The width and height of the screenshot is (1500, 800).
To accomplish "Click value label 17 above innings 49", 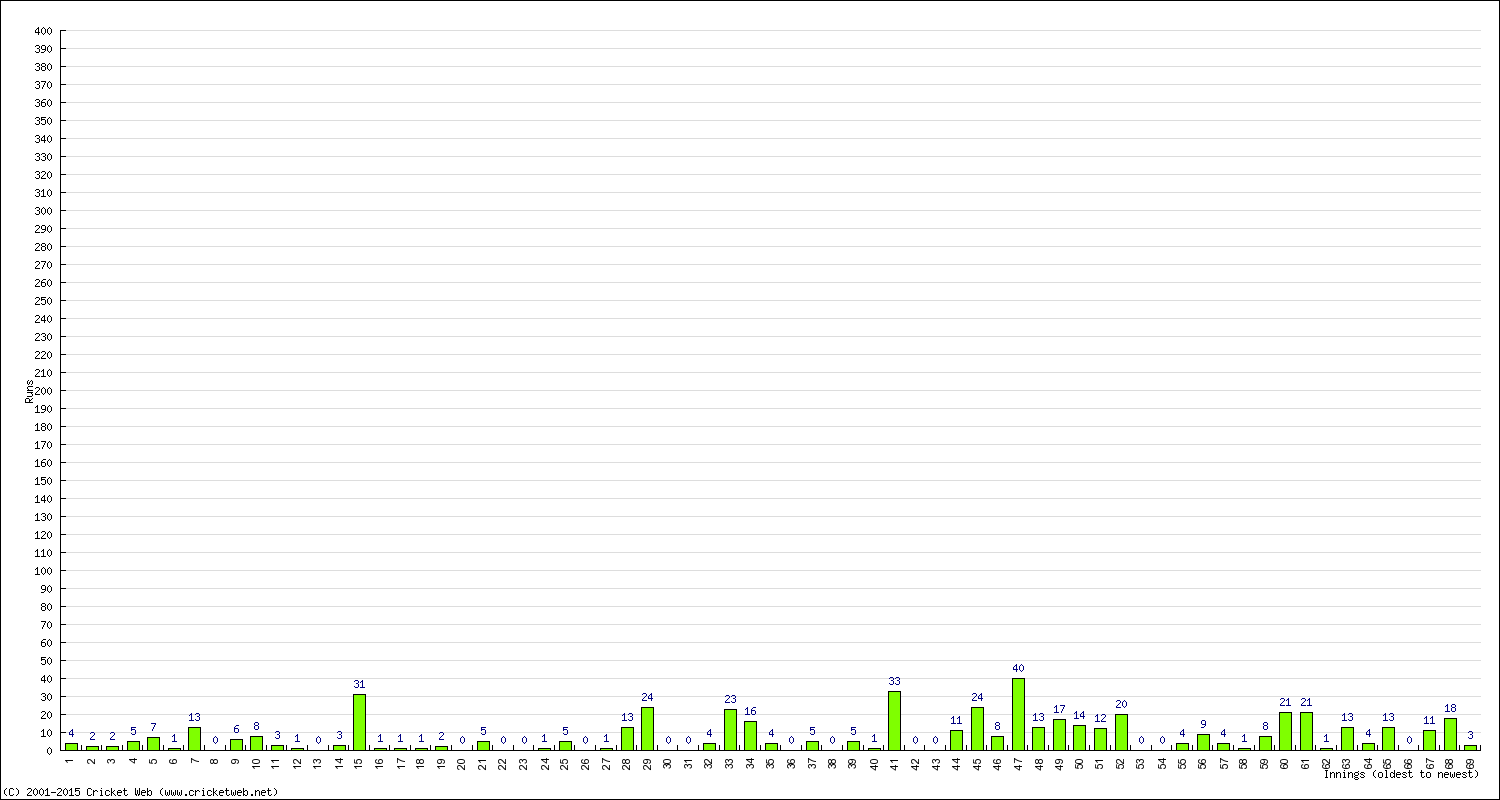I will [1059, 709].
